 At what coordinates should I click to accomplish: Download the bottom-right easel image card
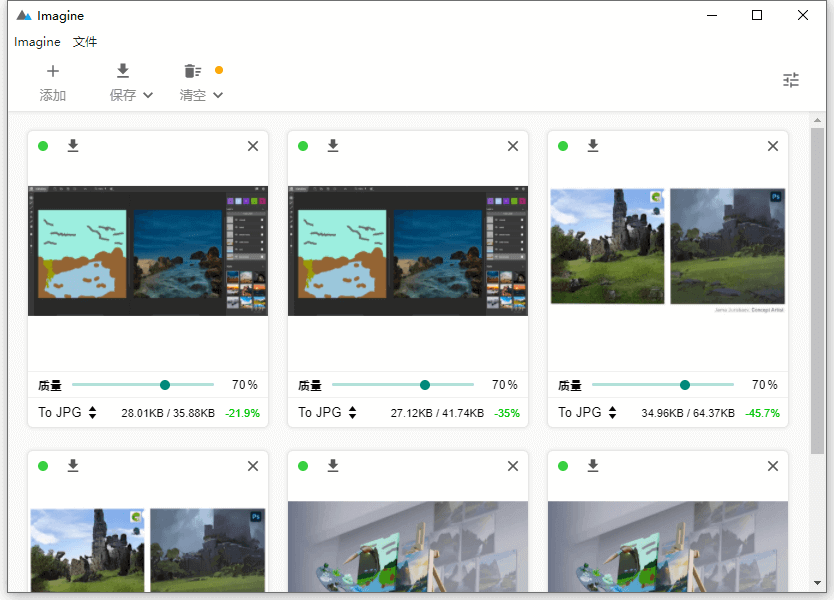[593, 466]
